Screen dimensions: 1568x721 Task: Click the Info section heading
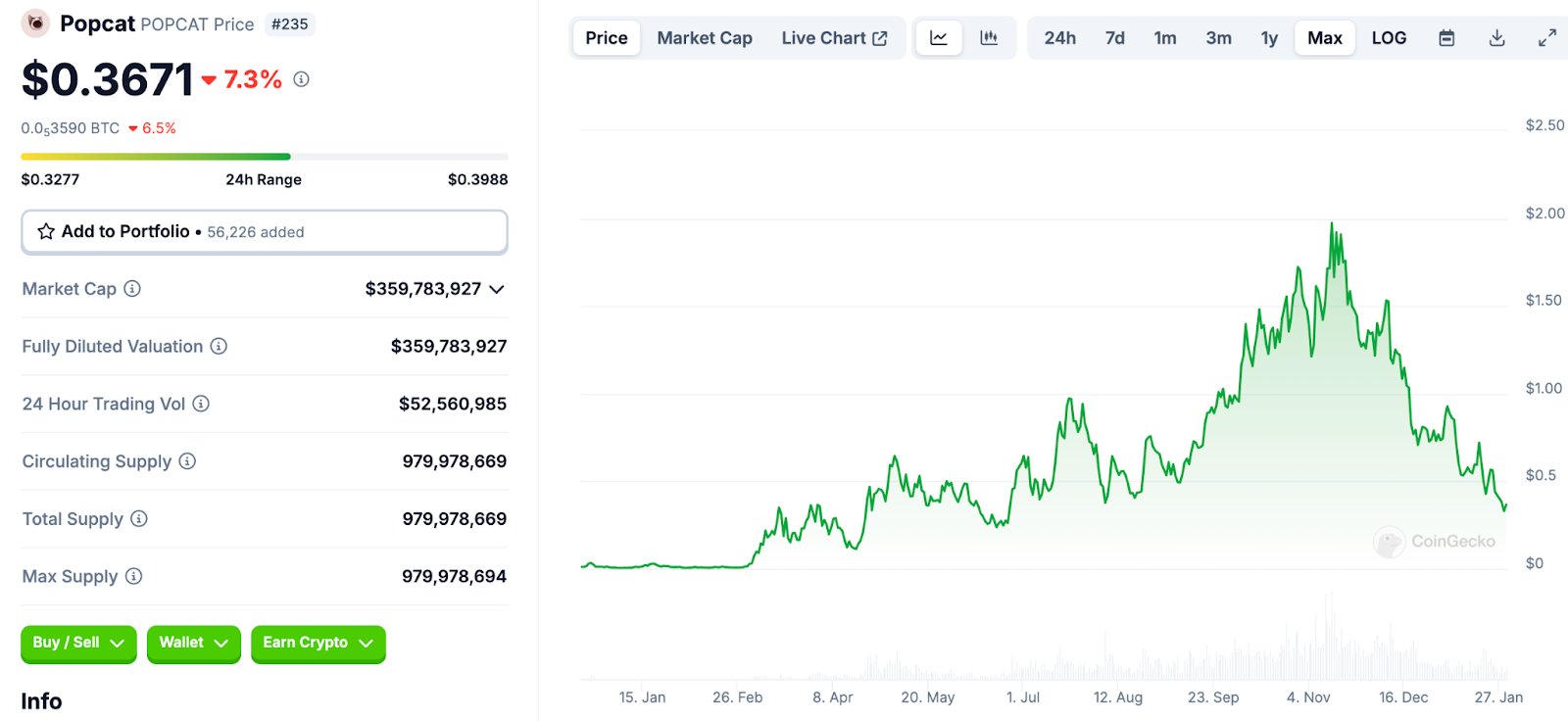click(41, 701)
